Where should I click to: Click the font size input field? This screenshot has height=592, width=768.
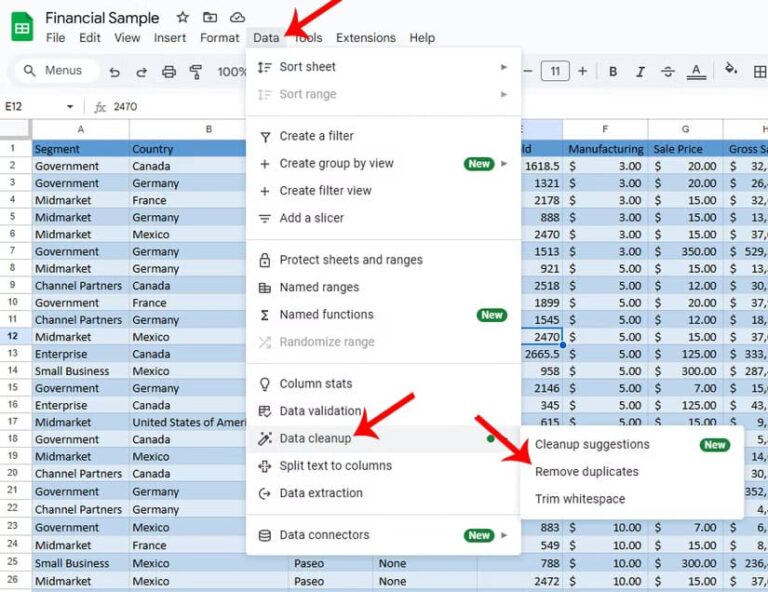click(x=555, y=71)
